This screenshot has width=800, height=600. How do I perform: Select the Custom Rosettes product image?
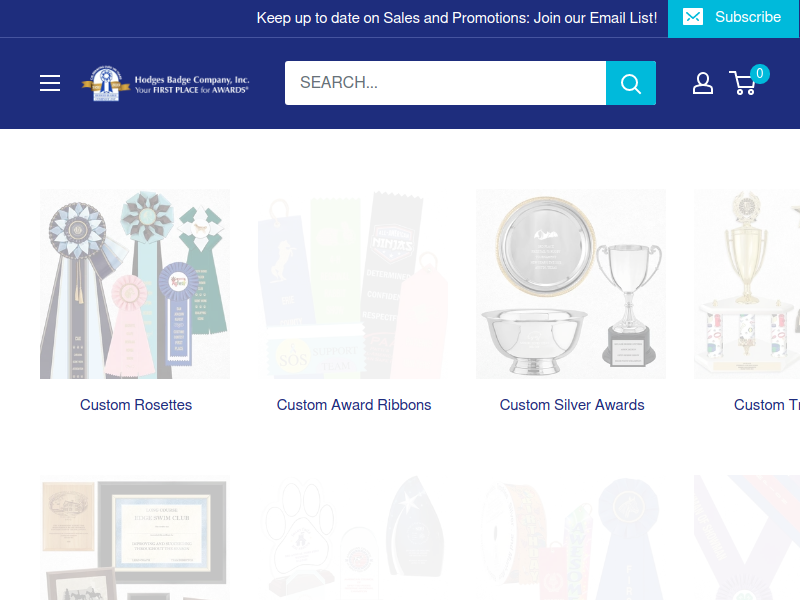coord(135,284)
